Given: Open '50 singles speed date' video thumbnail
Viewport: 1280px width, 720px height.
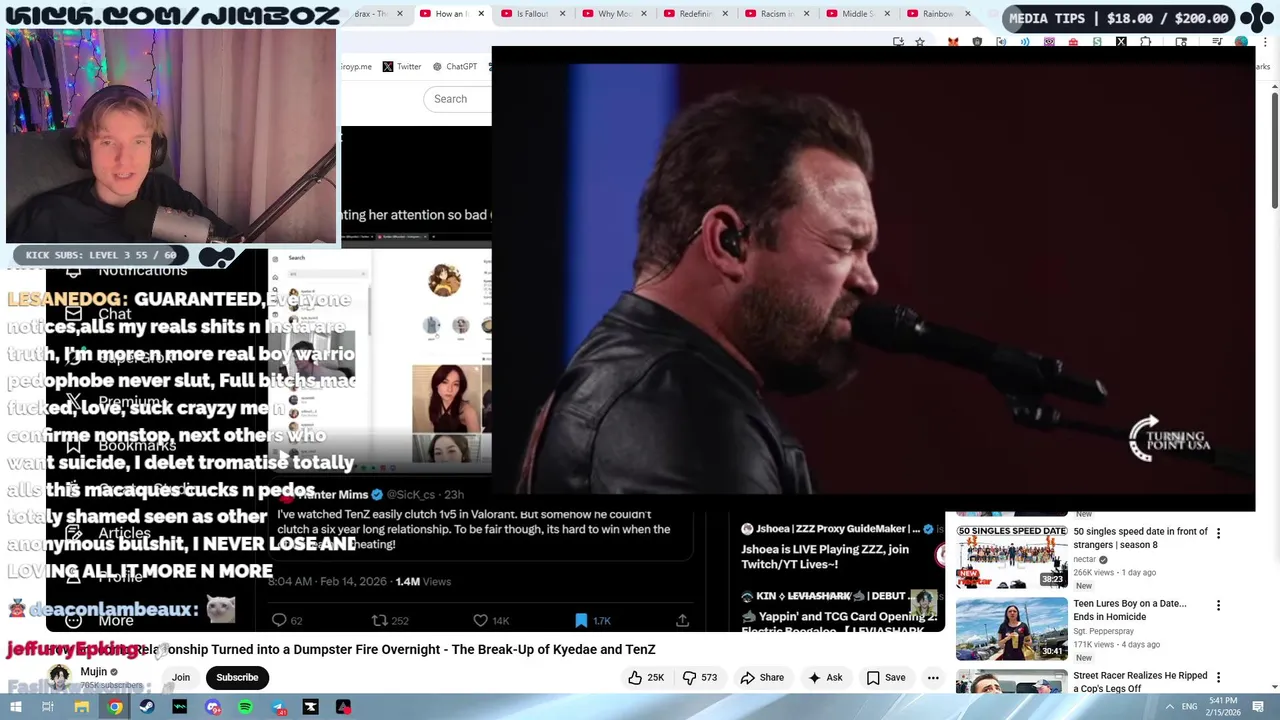Looking at the screenshot, I should 1012,556.
